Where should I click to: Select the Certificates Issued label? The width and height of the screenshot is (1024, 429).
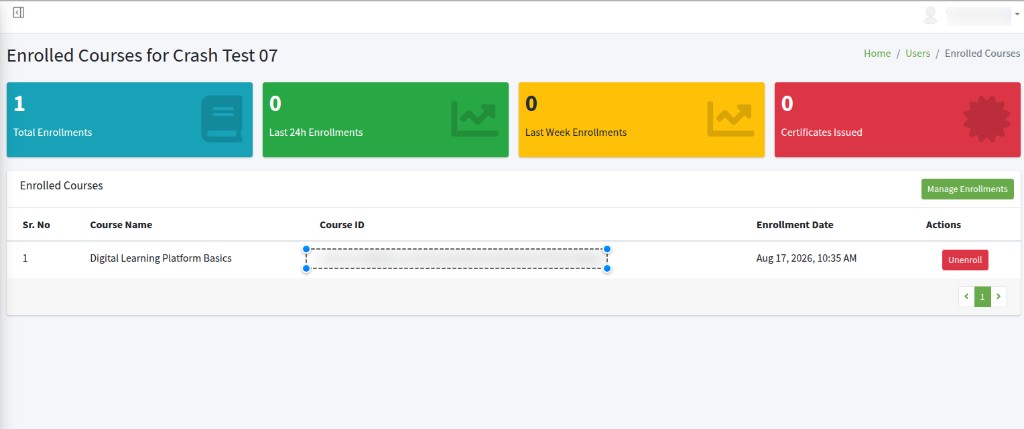[x=822, y=132]
